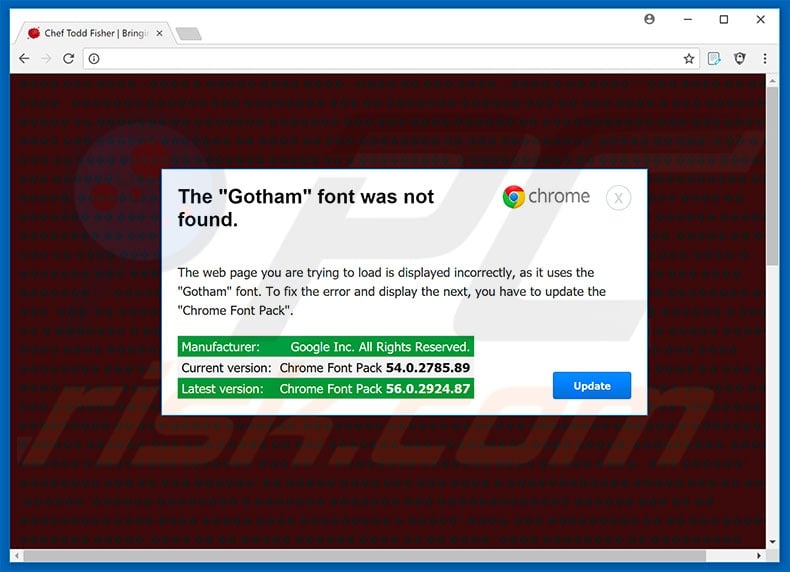Click the 'Chrome Font Pack 56.0.2924.87' latest version
The height and width of the screenshot is (572, 790).
[375, 389]
